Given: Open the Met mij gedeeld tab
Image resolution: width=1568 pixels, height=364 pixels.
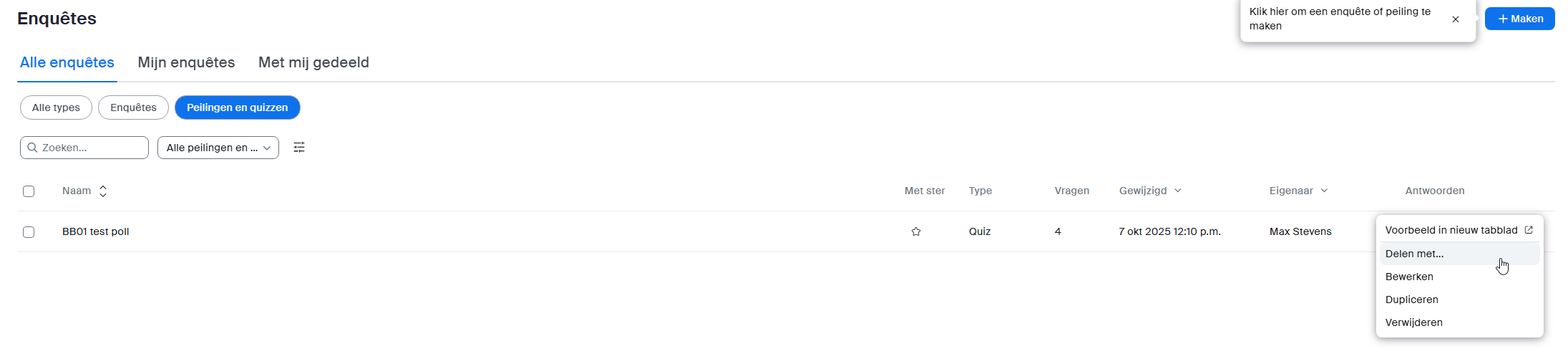Looking at the screenshot, I should [x=313, y=62].
